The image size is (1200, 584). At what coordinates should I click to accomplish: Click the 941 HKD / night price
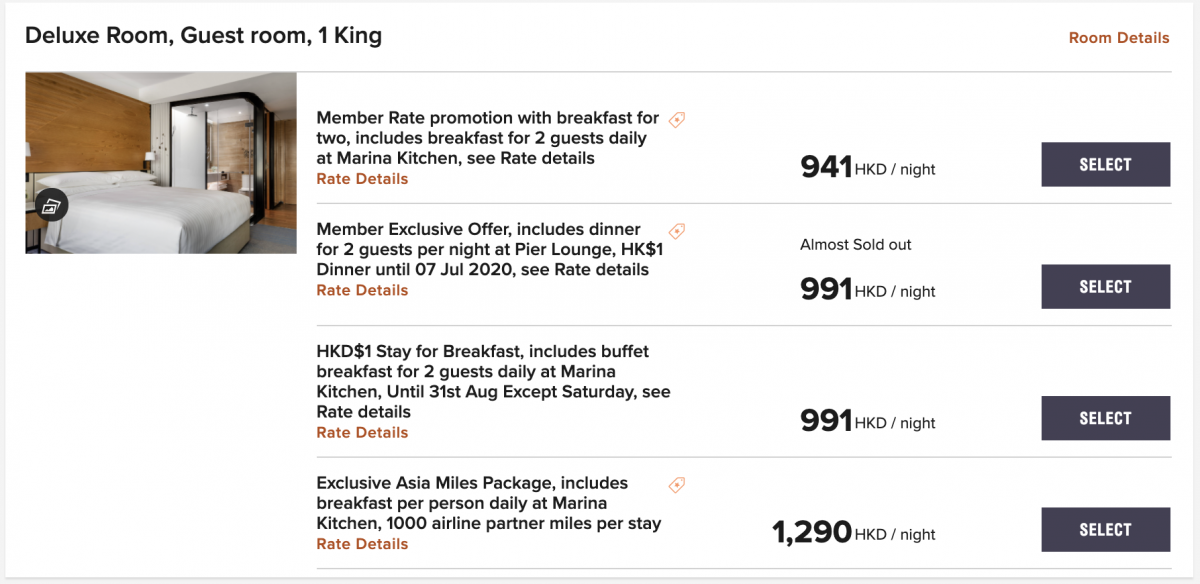[x=868, y=167]
